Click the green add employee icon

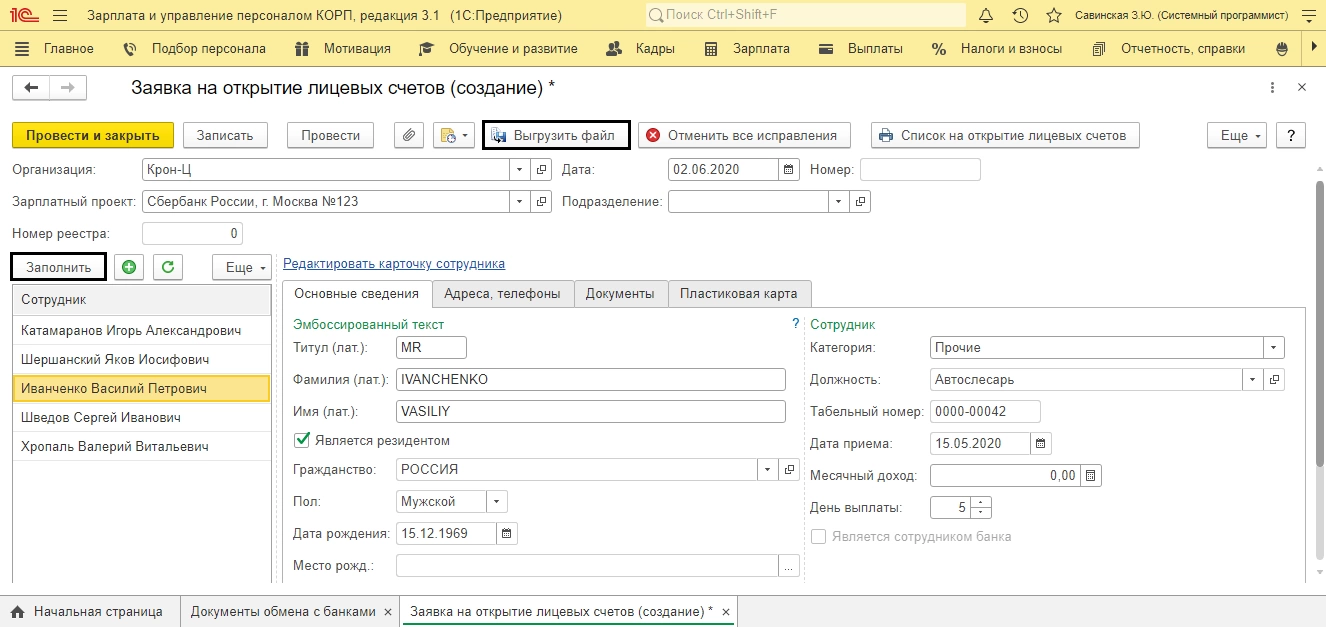[x=128, y=267]
